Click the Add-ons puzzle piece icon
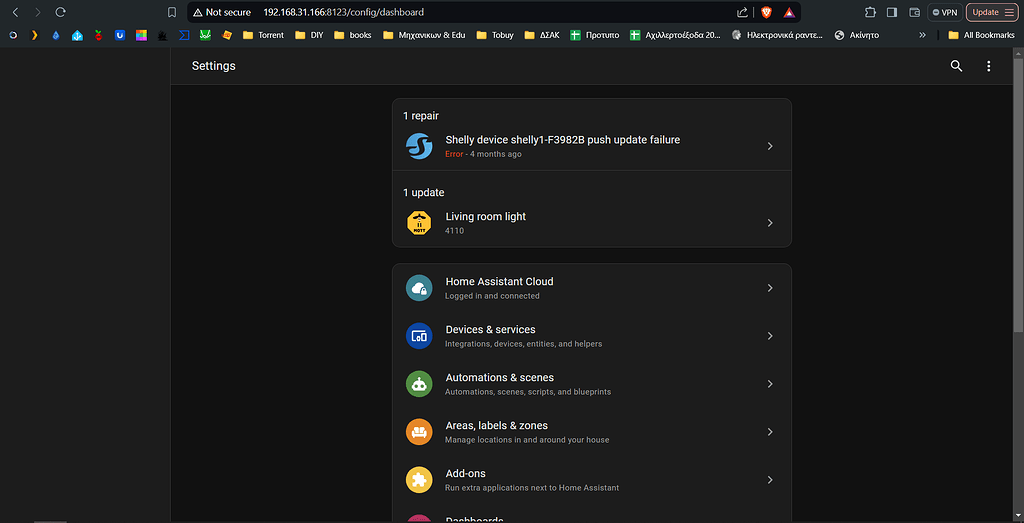Screen dimensions: 1024x523 coord(419,480)
